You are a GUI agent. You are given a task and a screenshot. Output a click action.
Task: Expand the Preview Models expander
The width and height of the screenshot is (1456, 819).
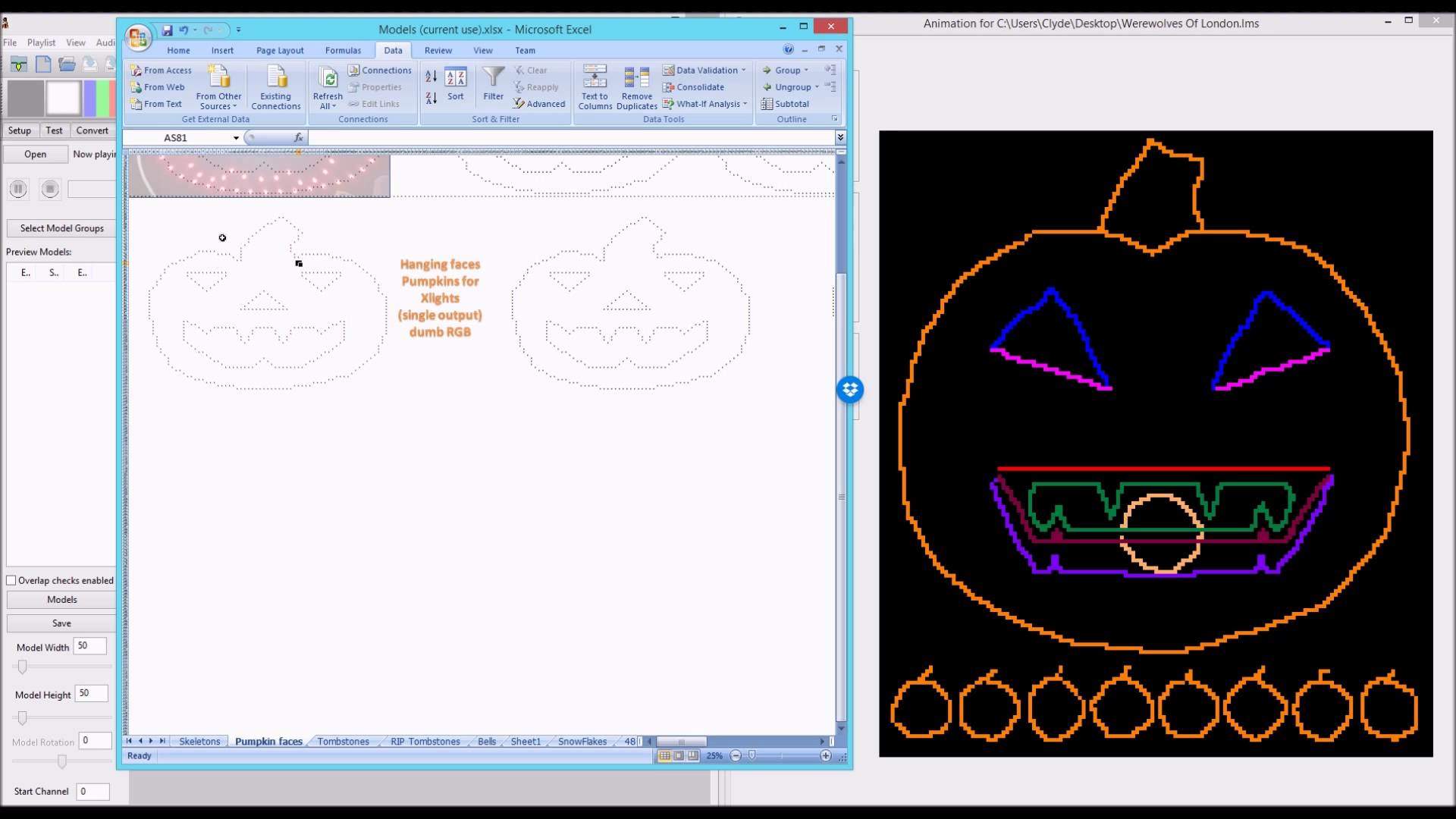tap(37, 251)
